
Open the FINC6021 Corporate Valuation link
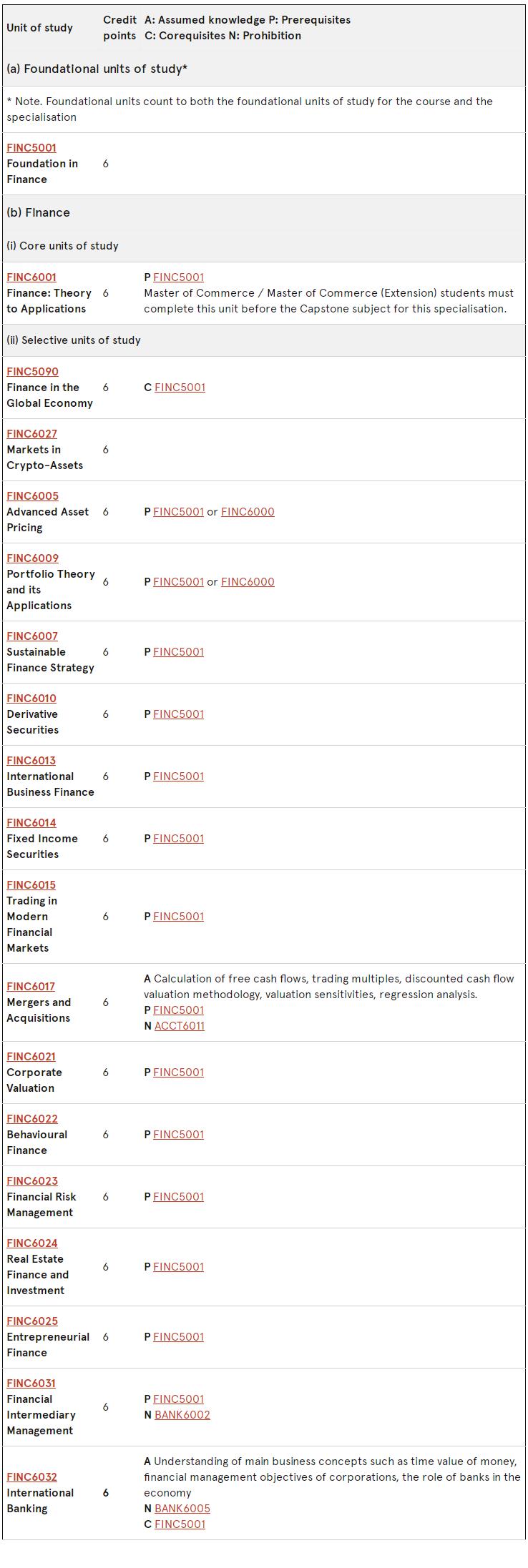coord(31,1057)
